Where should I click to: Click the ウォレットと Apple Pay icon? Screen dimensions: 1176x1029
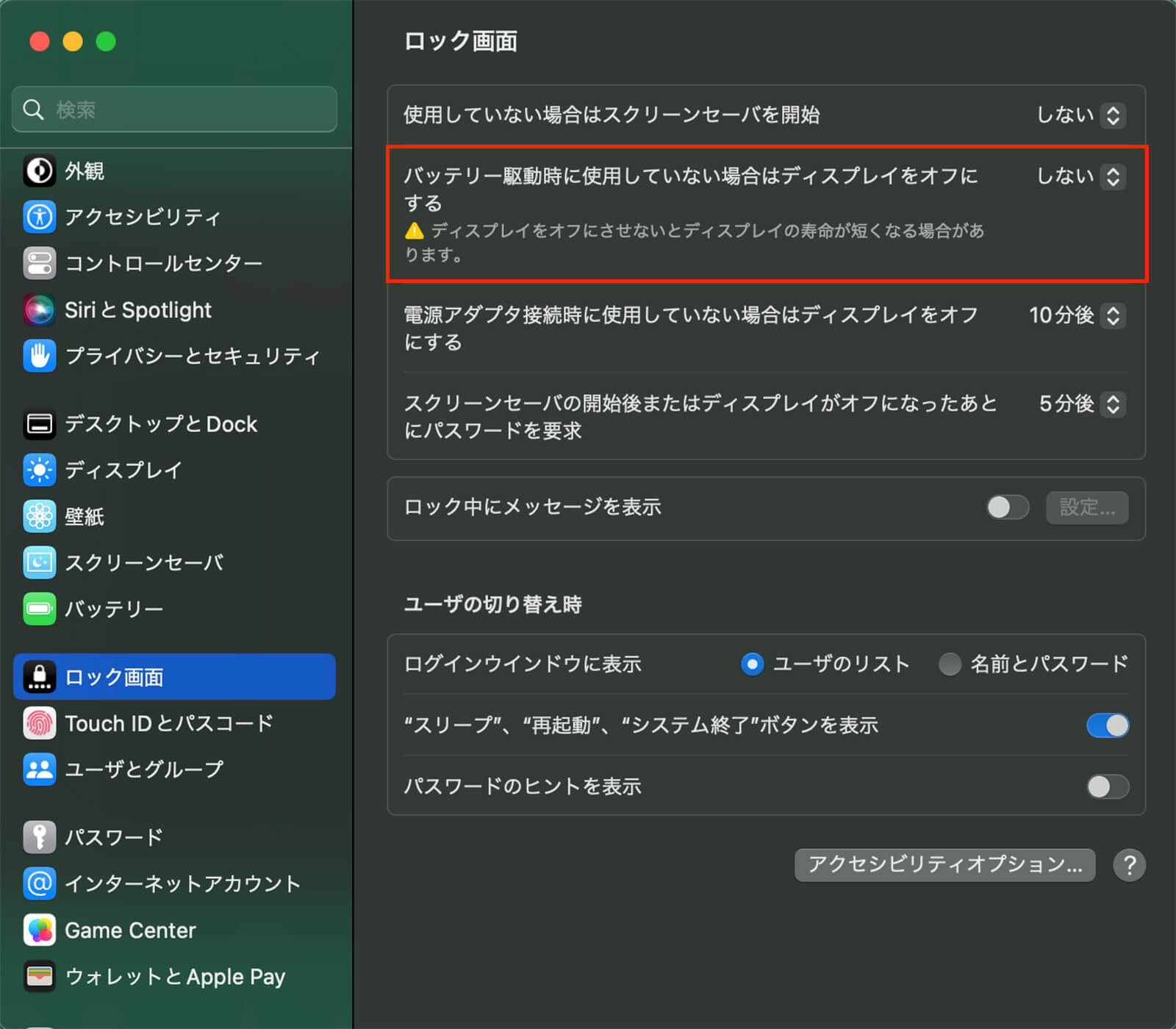39,977
